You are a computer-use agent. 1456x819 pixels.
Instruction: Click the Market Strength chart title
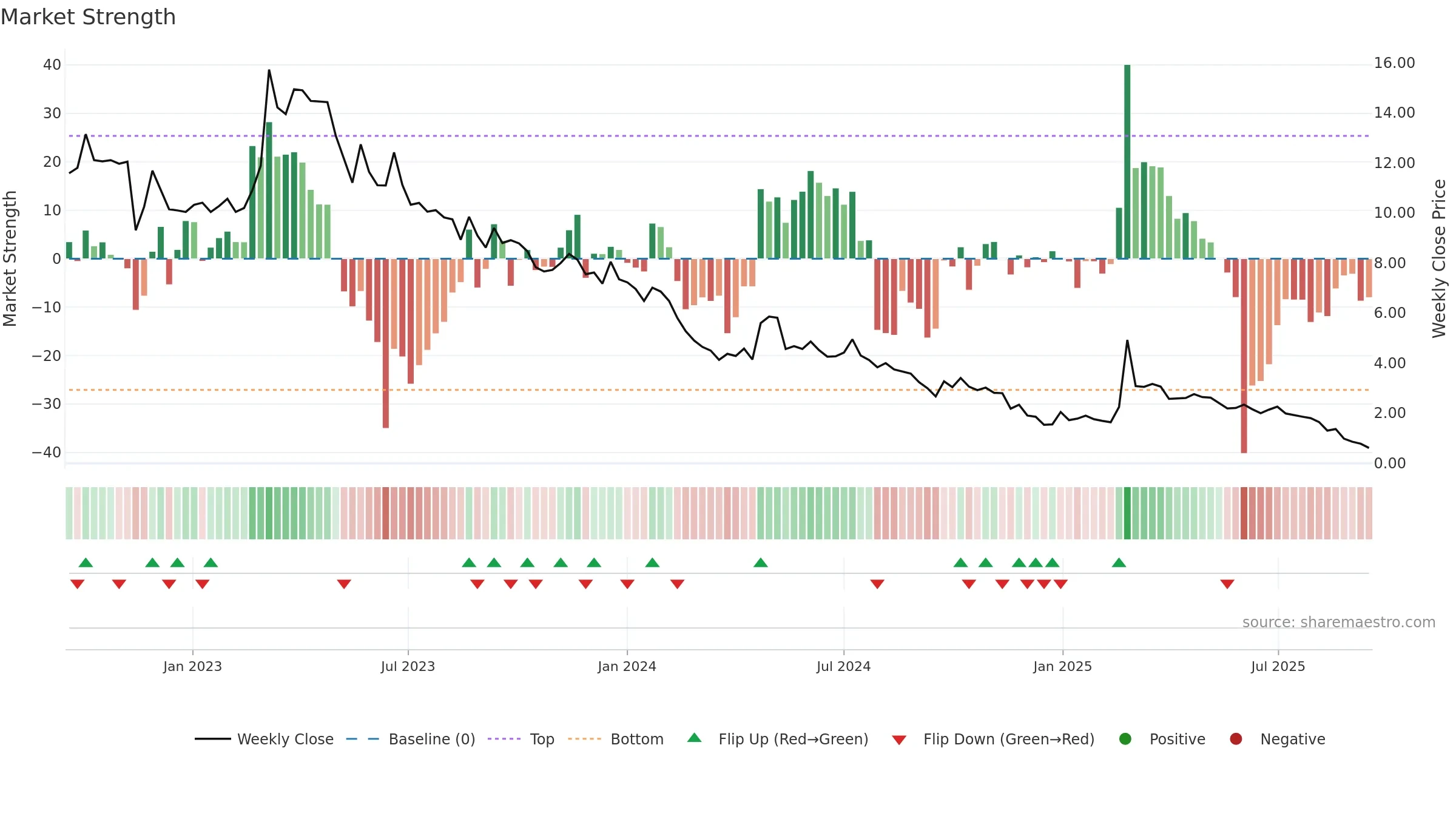tap(88, 17)
